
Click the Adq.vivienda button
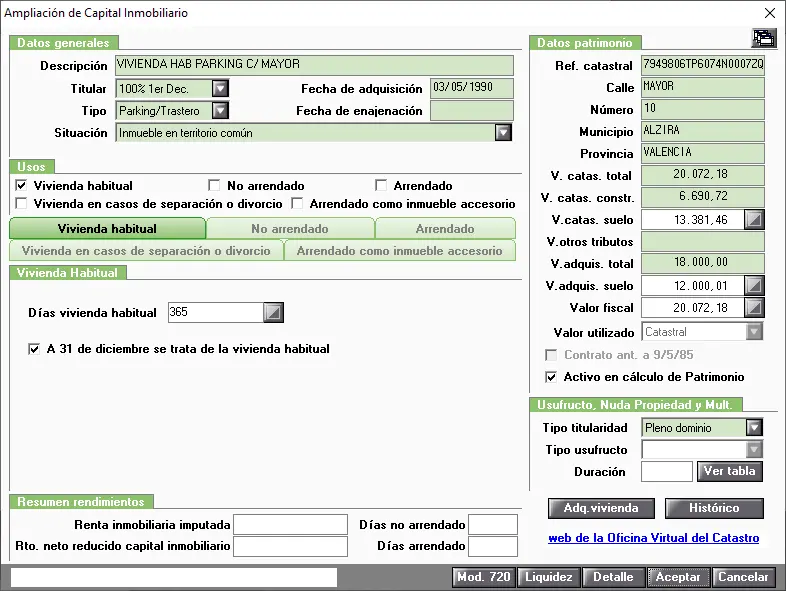pyautogui.click(x=601, y=508)
